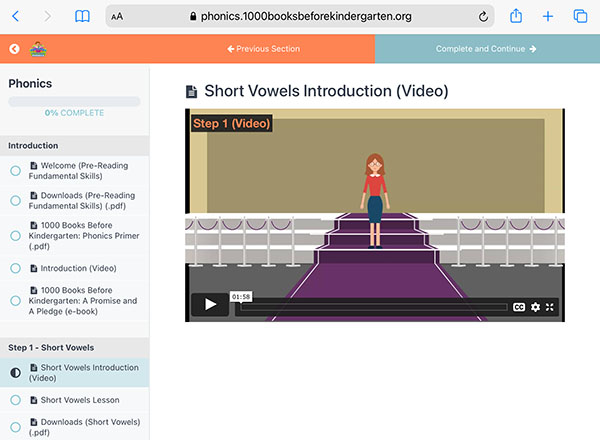The image size is (600, 440).
Task: Open AA reader text size menu
Action: (117, 16)
